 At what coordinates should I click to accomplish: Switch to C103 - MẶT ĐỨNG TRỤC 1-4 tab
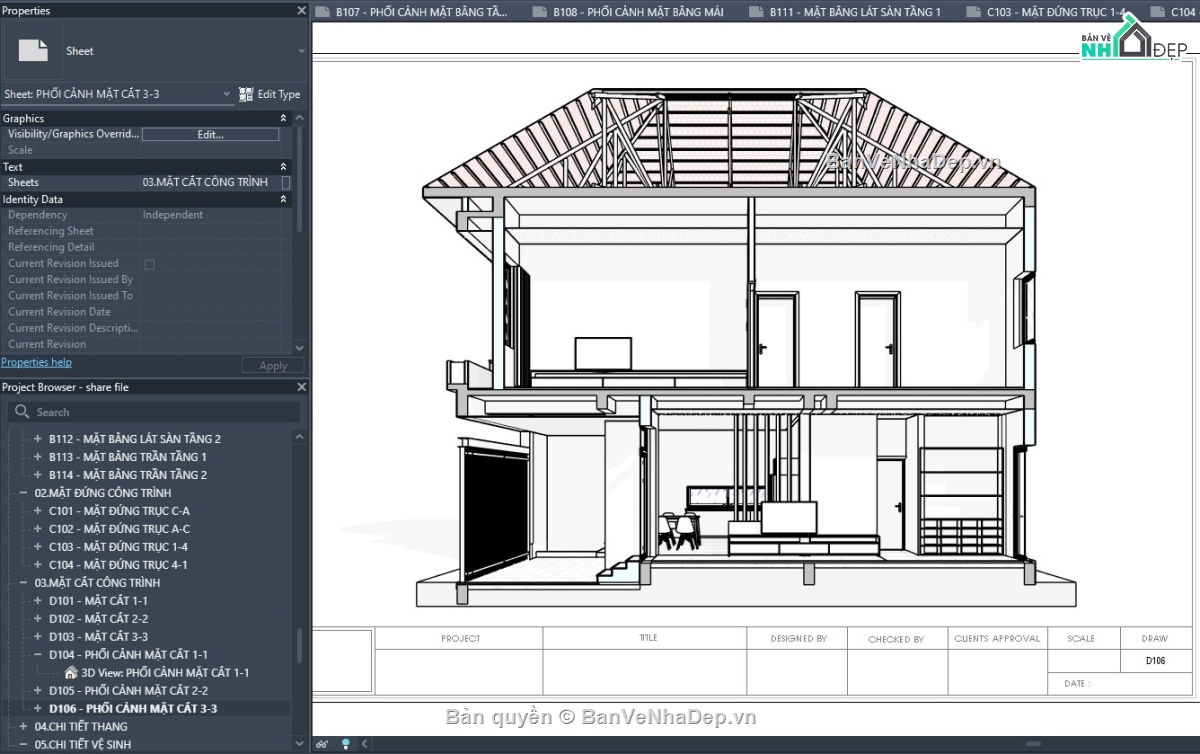1055,12
